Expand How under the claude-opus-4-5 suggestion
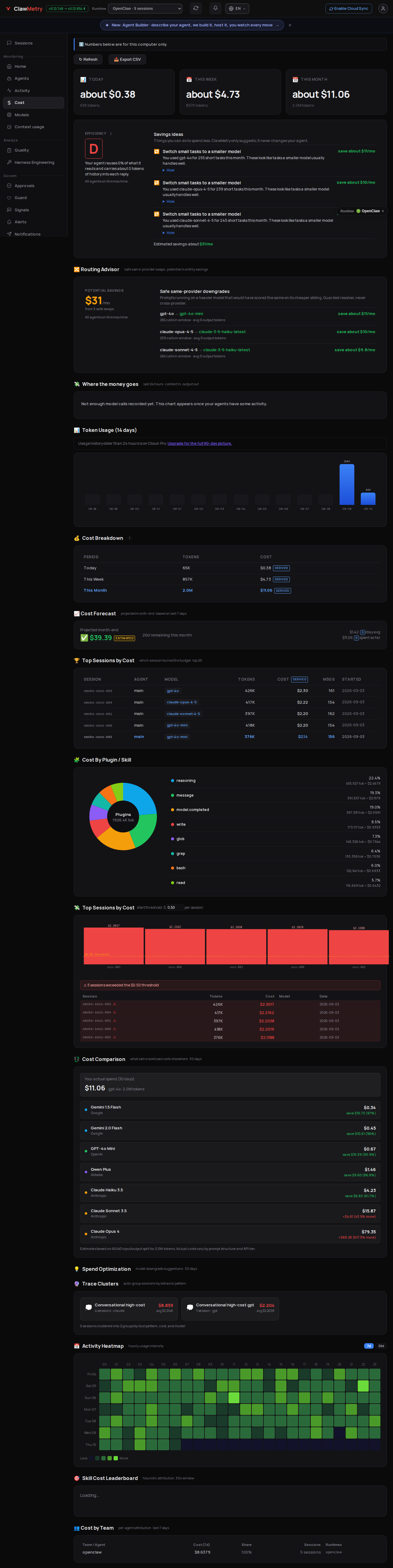Viewport: 393px width, 1568px height. pos(169,202)
